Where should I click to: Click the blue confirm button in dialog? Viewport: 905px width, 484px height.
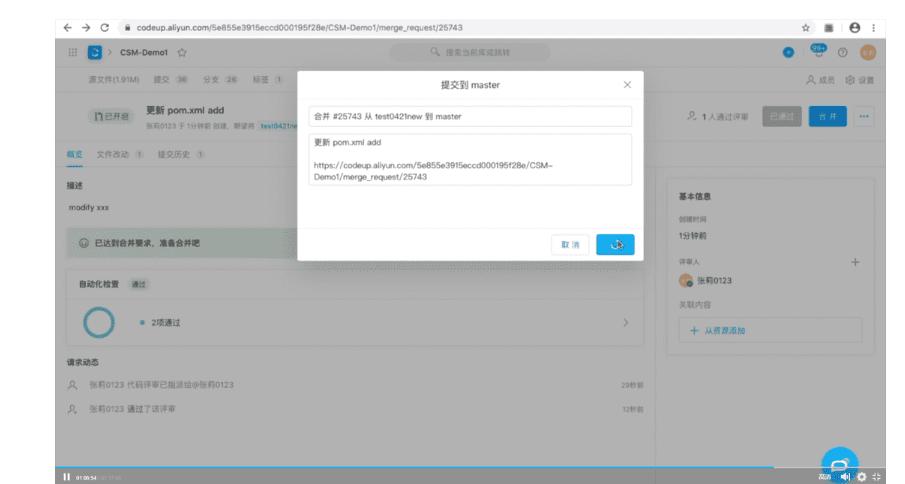(615, 245)
